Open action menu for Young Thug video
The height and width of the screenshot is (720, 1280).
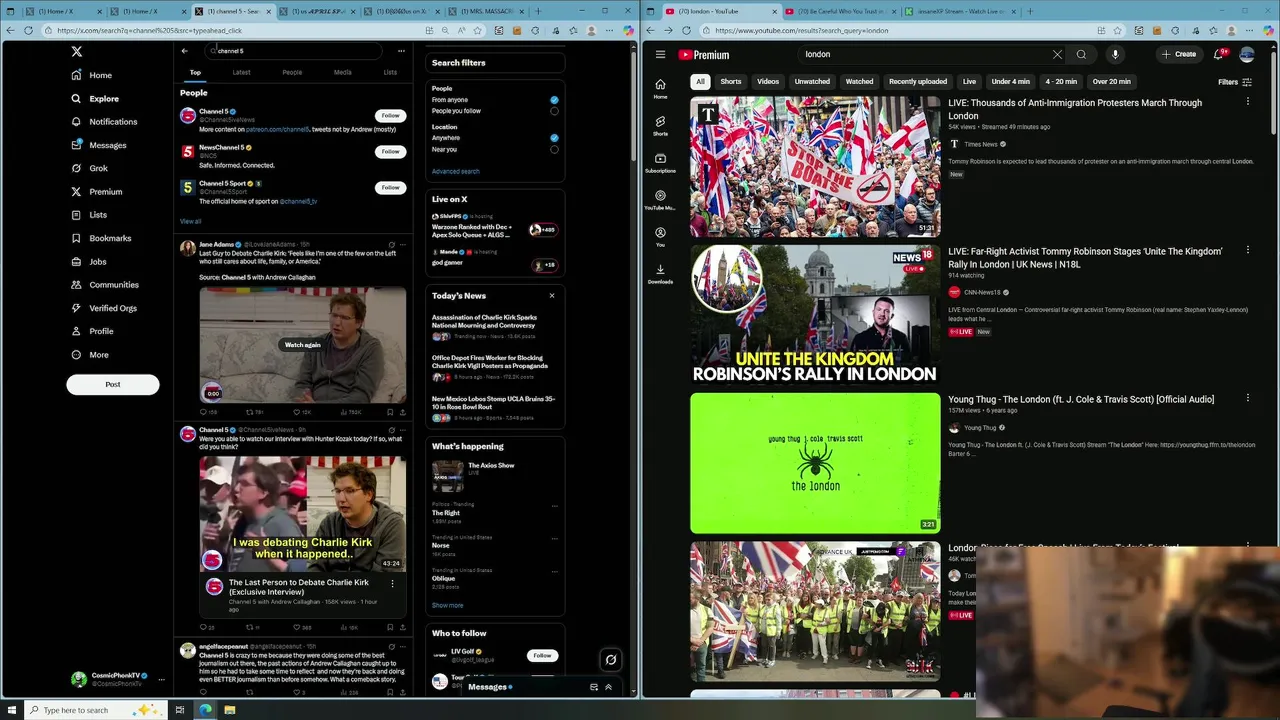(1247, 398)
